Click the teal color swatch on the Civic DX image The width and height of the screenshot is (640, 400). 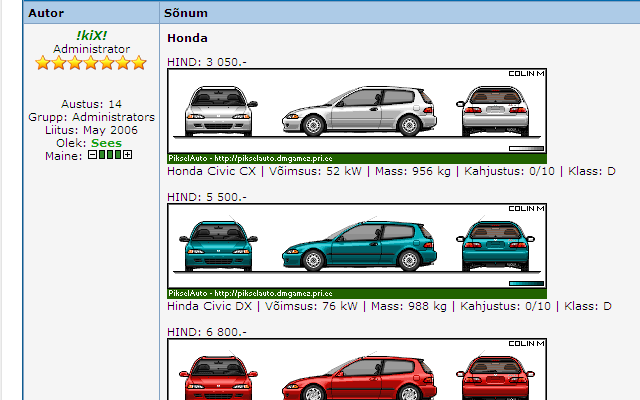pyautogui.click(x=527, y=284)
